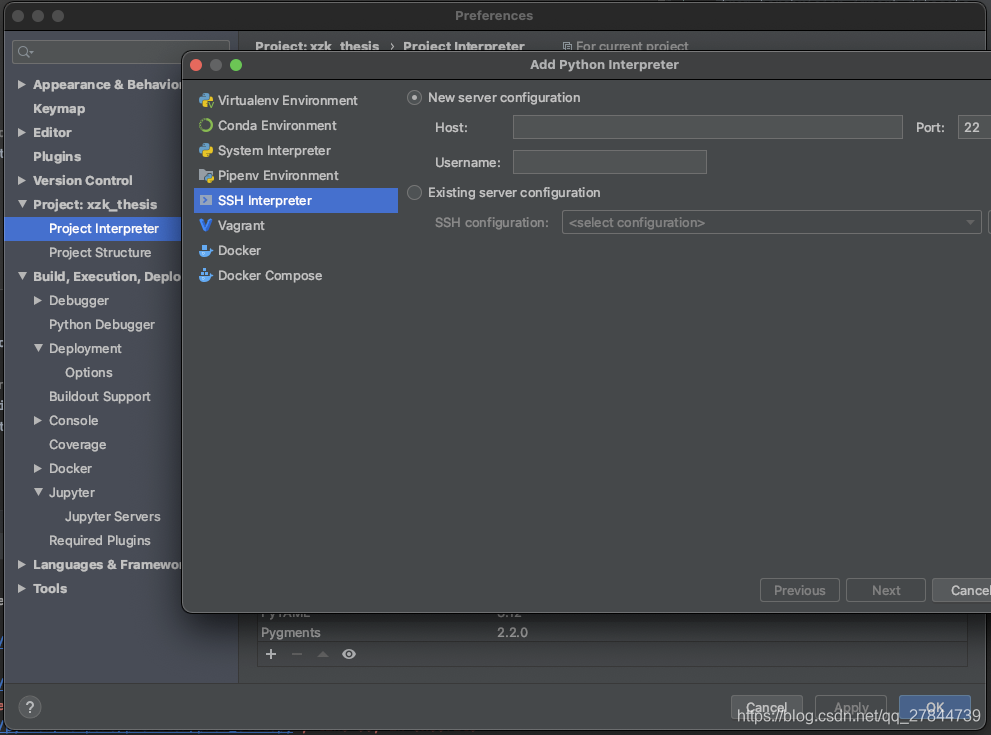This screenshot has height=735, width=991.
Task: Click the Previous button in dialog
Action: pyautogui.click(x=799, y=590)
